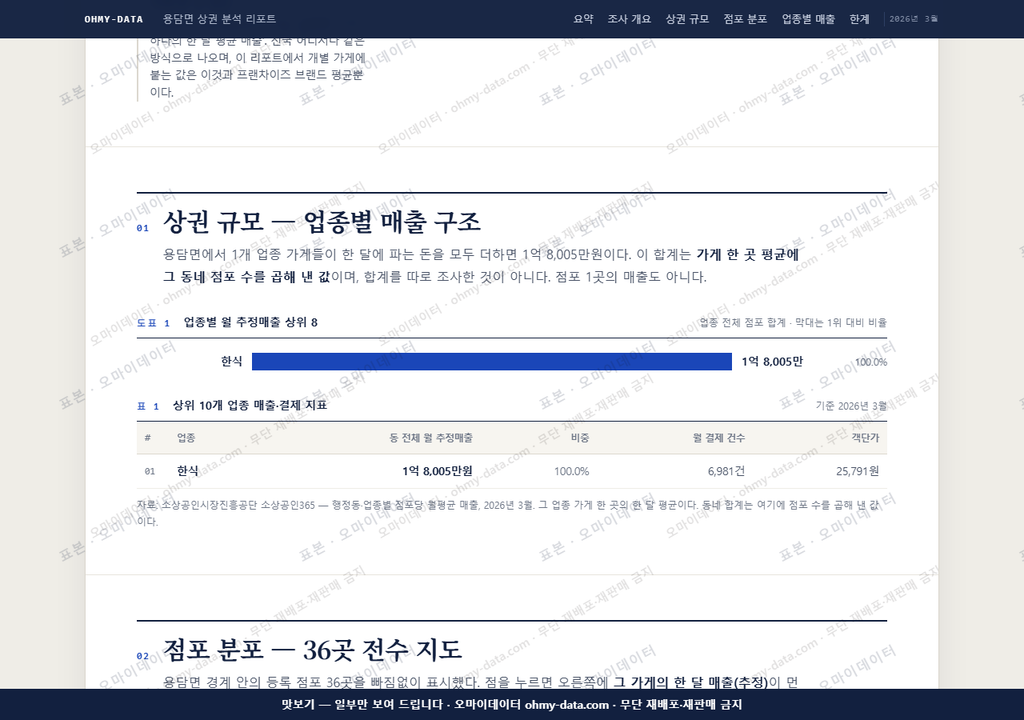Click the 1억 8,005만원 table cell

[x=438, y=471]
